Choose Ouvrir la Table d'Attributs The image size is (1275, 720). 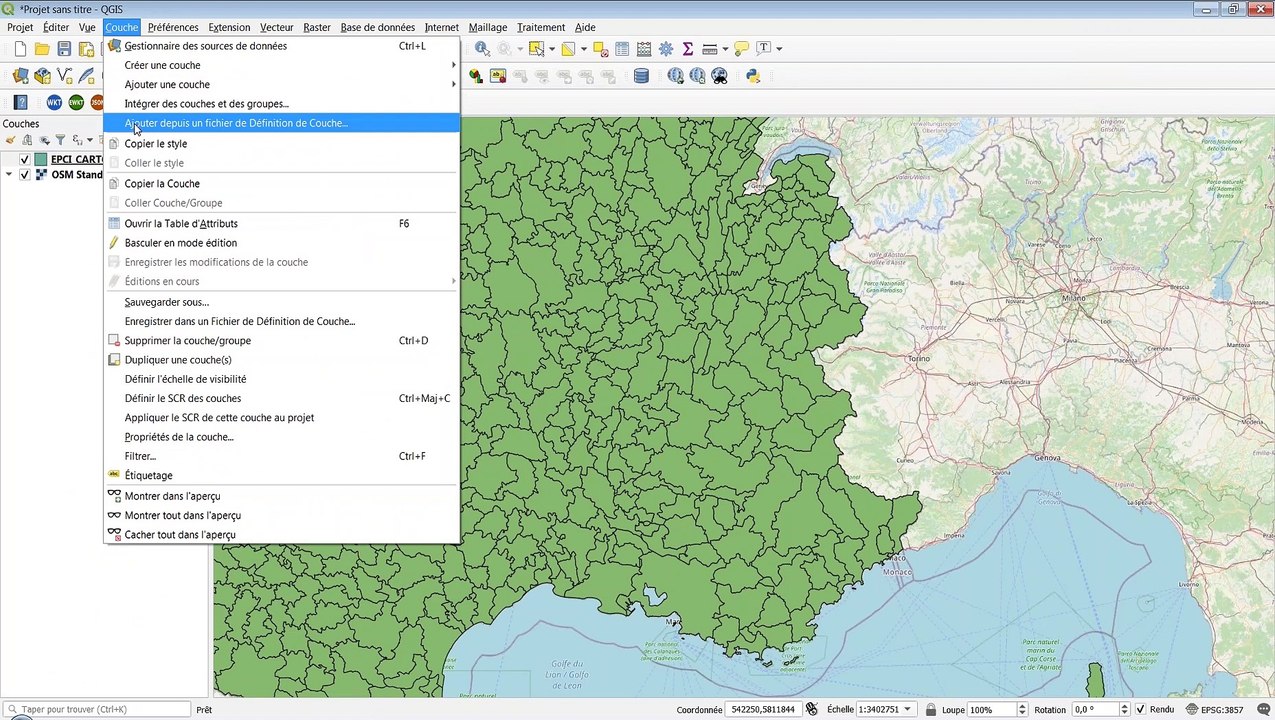pyautogui.click(x=281, y=223)
